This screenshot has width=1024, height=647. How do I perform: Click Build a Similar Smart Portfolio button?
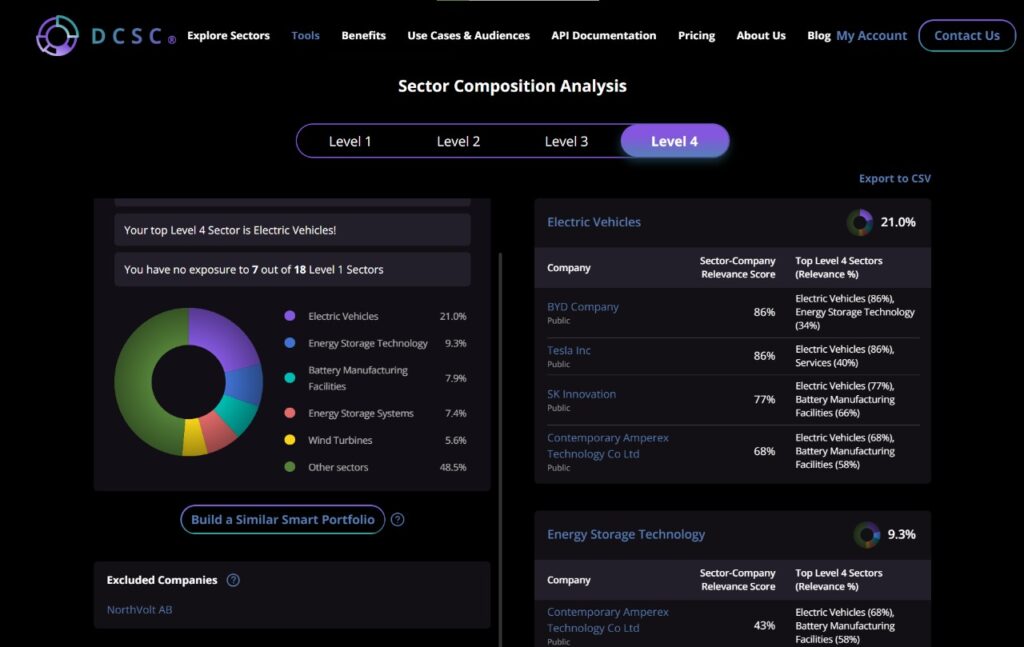[283, 519]
